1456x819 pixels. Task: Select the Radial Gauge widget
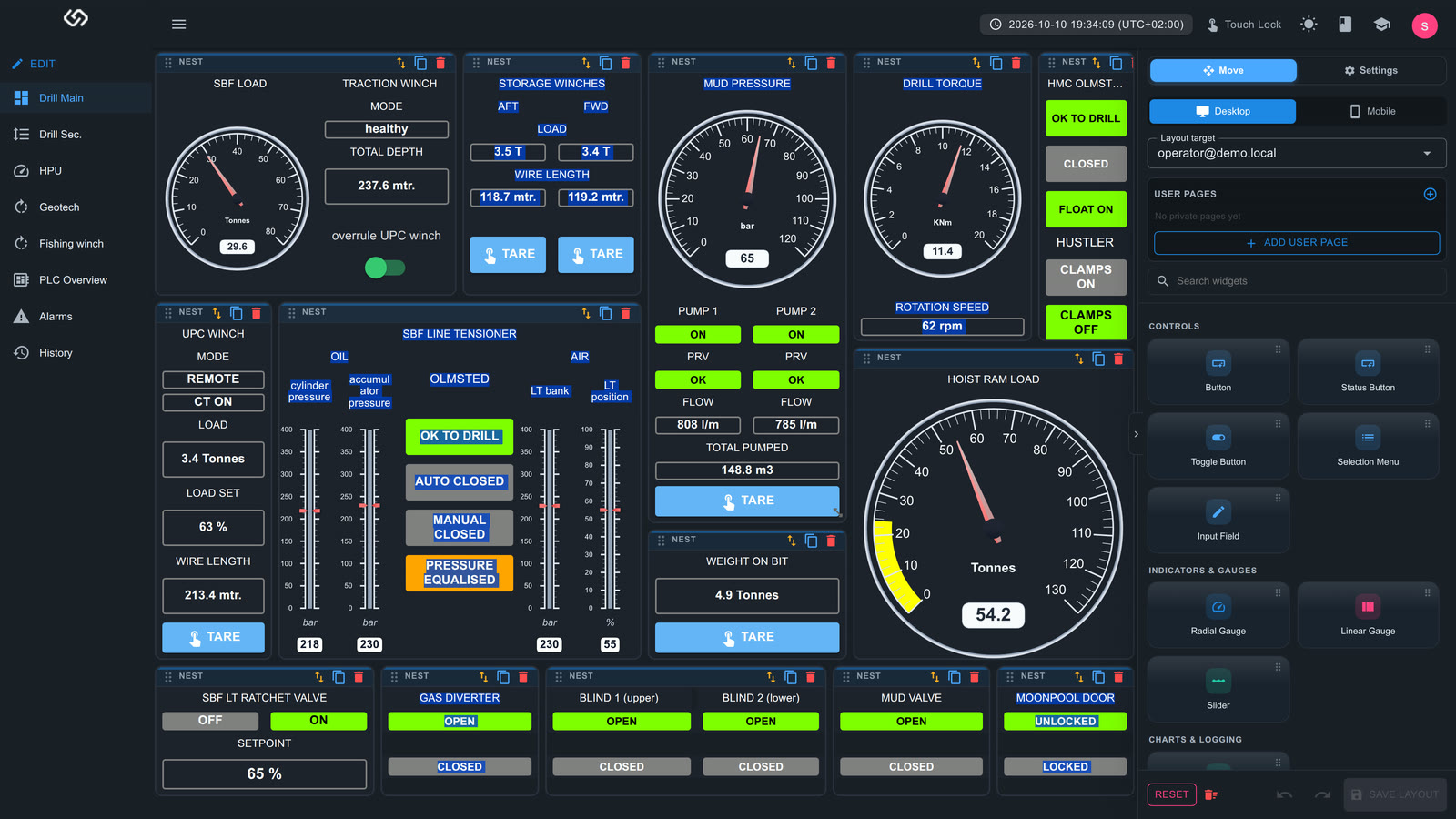[1218, 615]
